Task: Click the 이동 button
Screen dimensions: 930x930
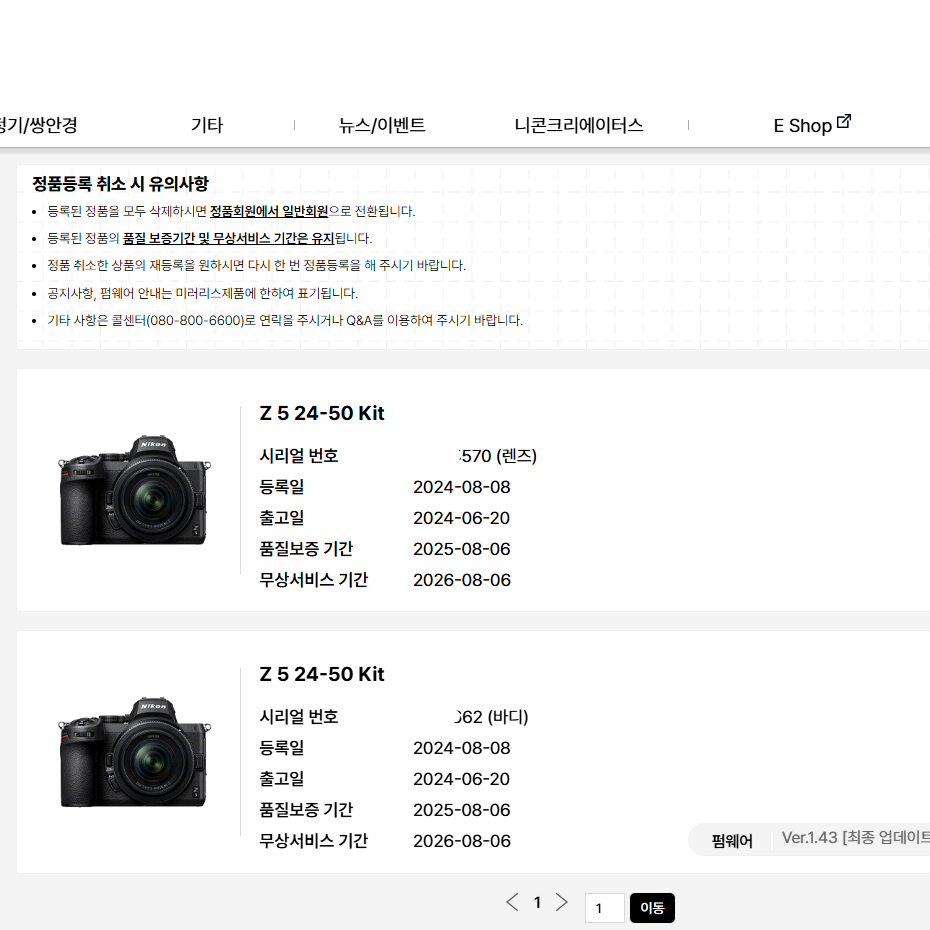Action: coord(652,908)
